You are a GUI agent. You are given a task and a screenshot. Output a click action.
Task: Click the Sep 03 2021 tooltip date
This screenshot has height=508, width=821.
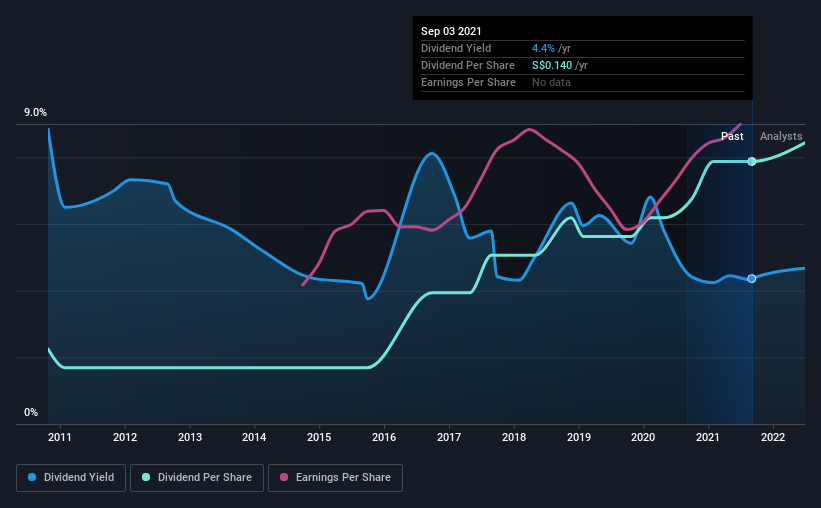[451, 31]
